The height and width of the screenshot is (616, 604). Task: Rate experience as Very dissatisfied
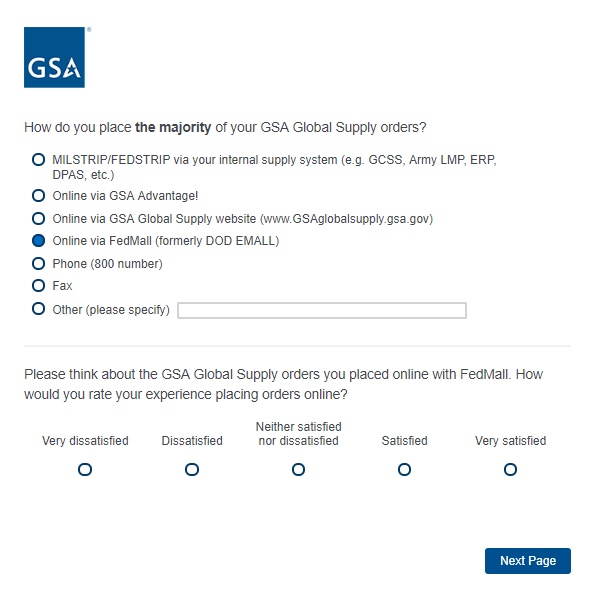(85, 469)
